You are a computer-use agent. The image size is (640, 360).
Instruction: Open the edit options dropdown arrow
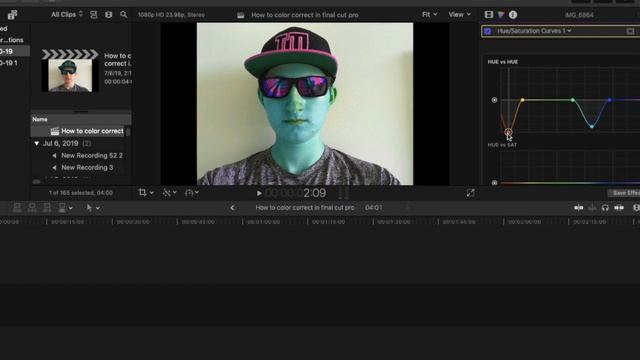71,208
